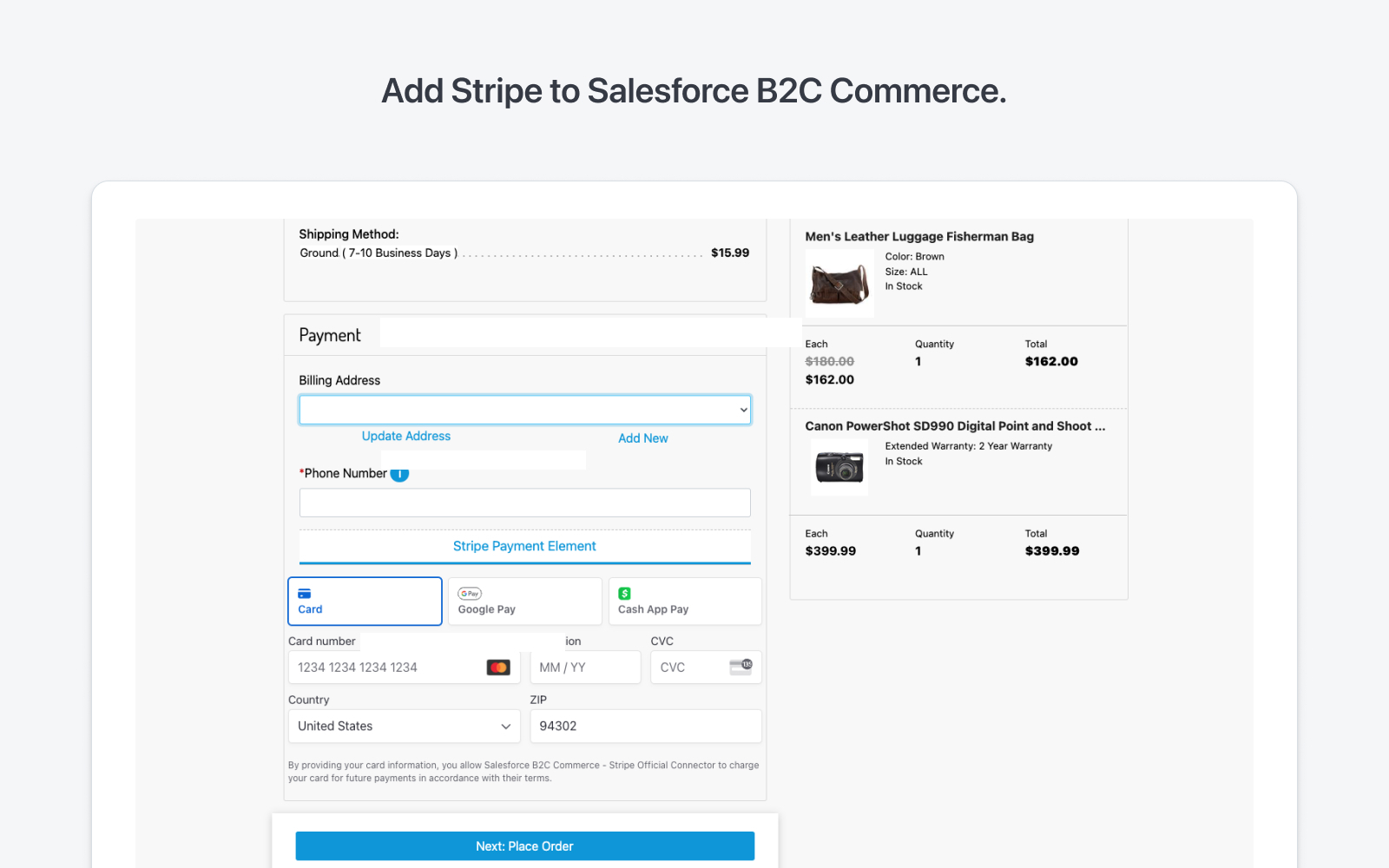The width and height of the screenshot is (1389, 868).
Task: Click the Update Address link
Action: click(x=405, y=436)
